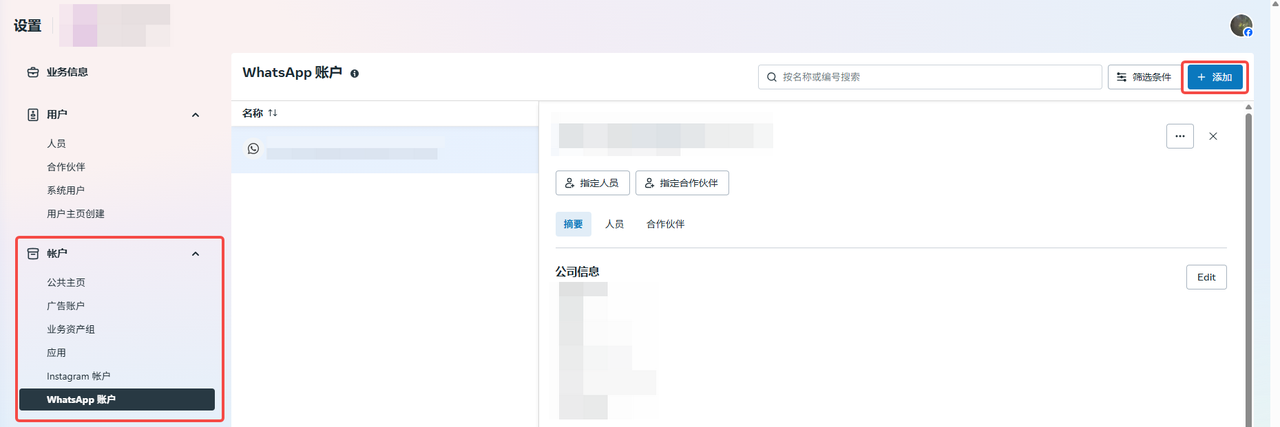Click the details panel vertical scrollbar
This screenshot has width=1280, height=427.
coord(1248,260)
